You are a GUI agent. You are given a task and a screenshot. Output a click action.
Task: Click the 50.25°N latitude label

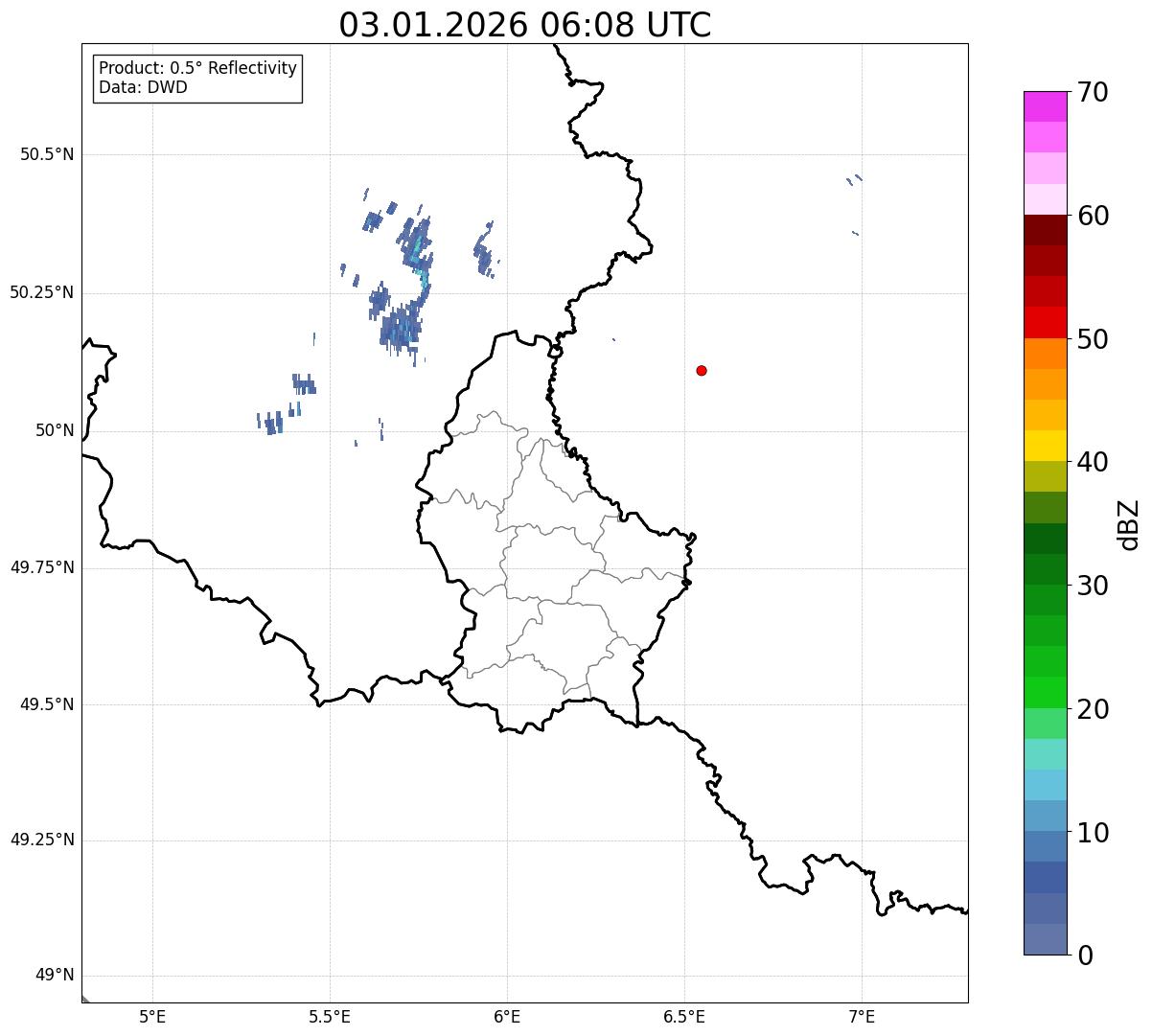point(41,292)
